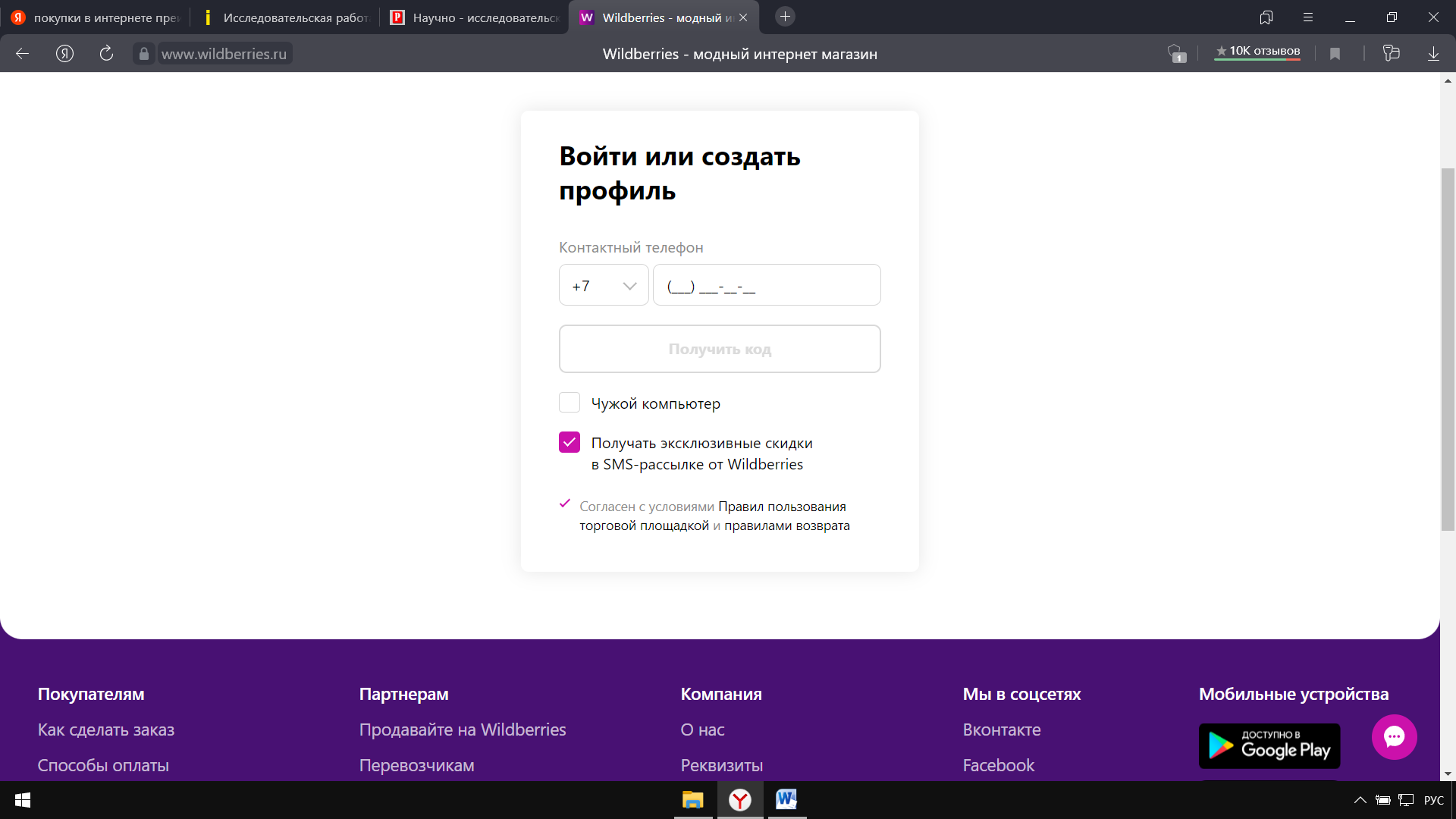
Task: Show hidden system tray icons
Action: tap(1360, 800)
